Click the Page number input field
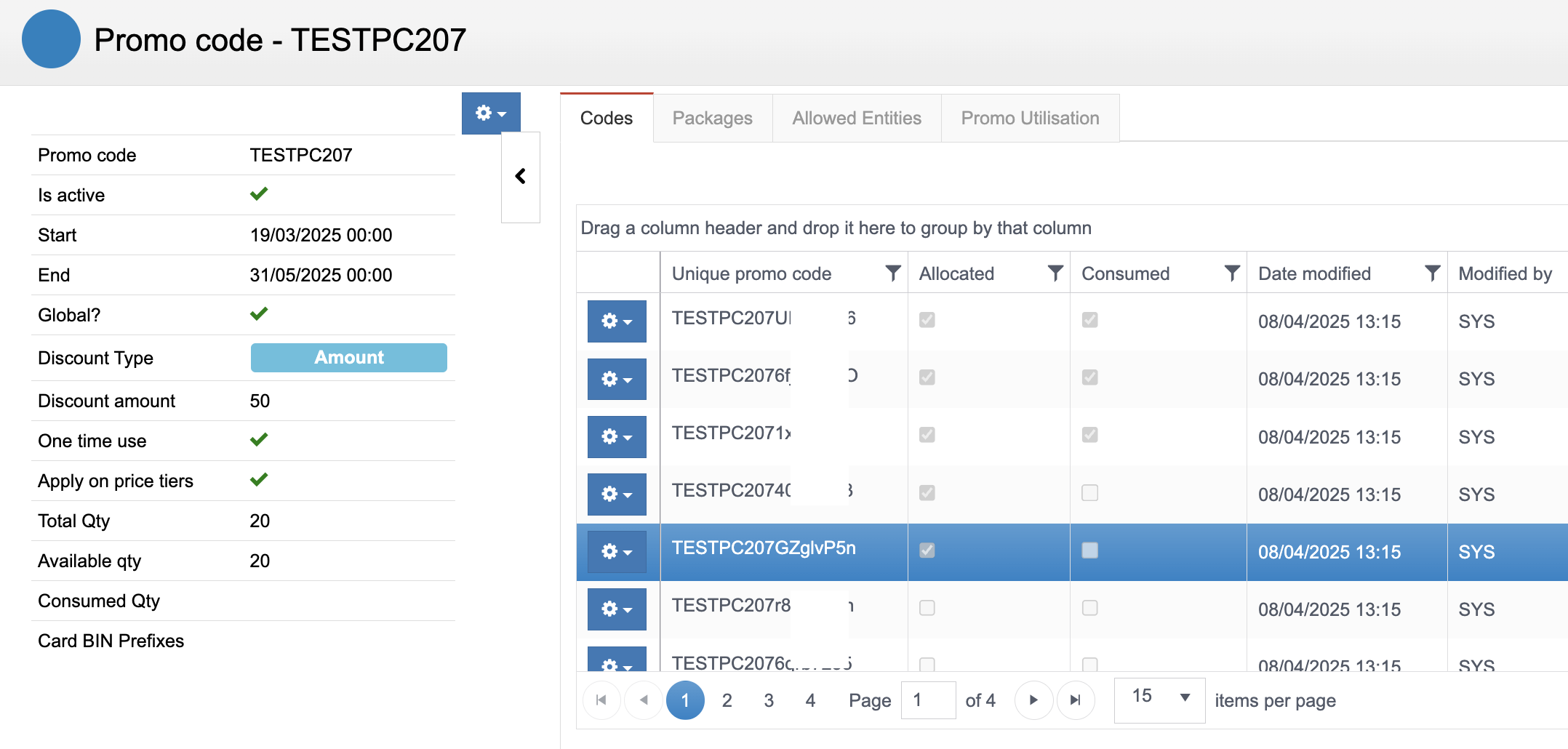This screenshot has width=1568, height=749. [928, 700]
